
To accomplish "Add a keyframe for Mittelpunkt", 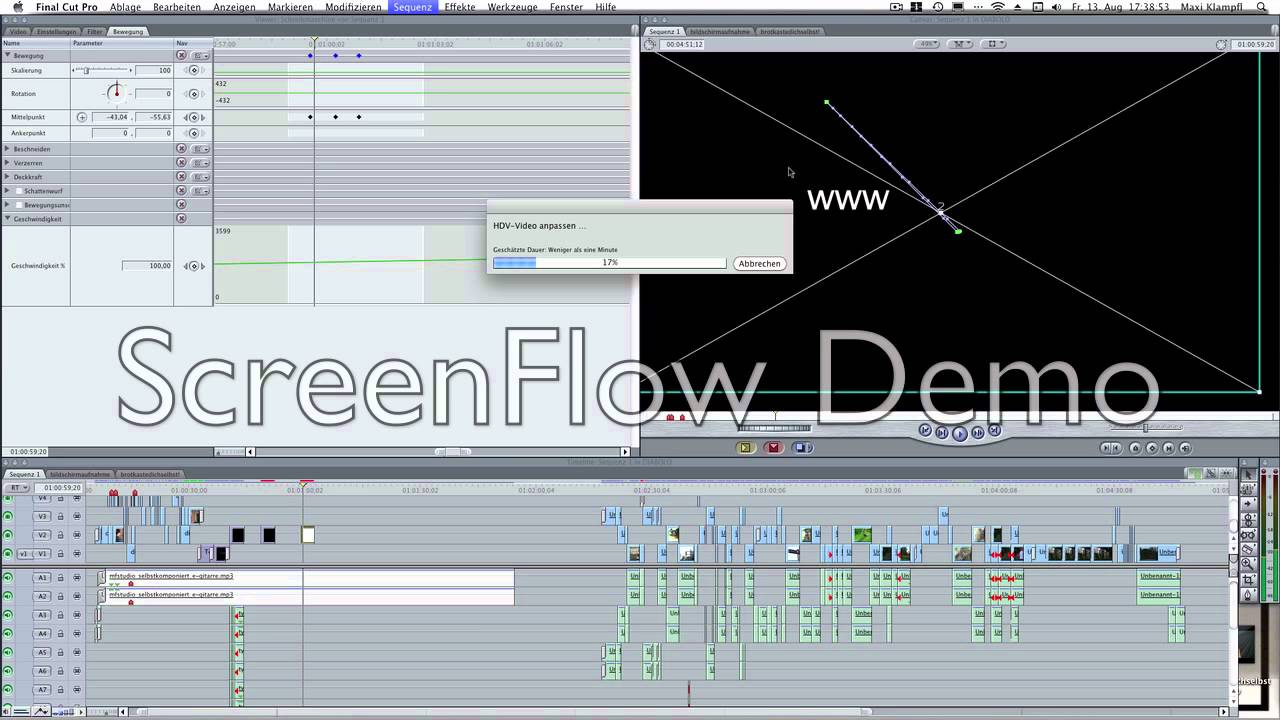I will point(194,117).
